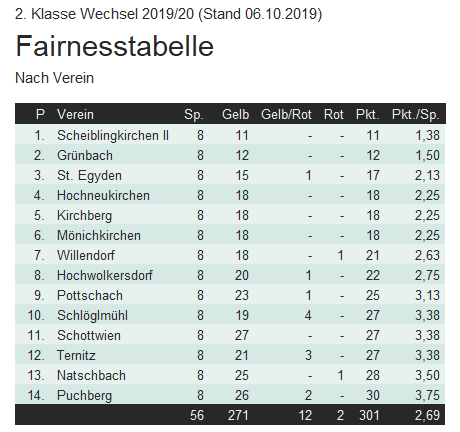
Task: Select the Scheiblingkirchen II team name
Action: [x=113, y=136]
